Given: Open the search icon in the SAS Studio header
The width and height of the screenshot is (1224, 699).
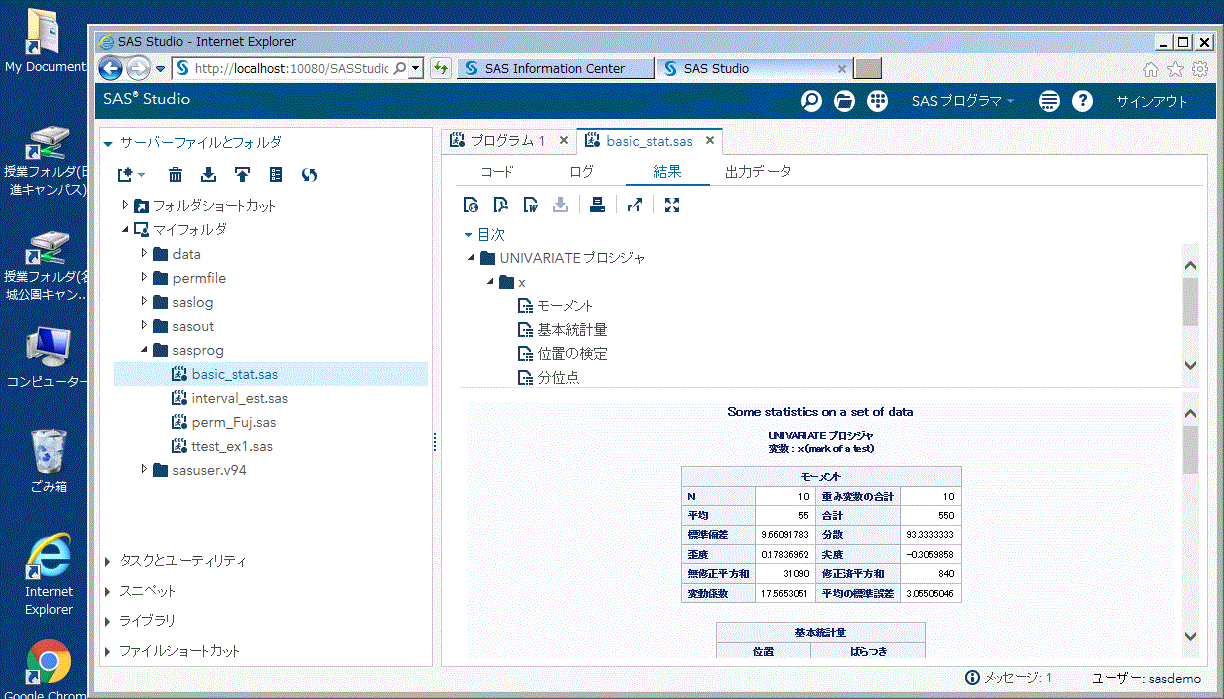Looking at the screenshot, I should 811,101.
